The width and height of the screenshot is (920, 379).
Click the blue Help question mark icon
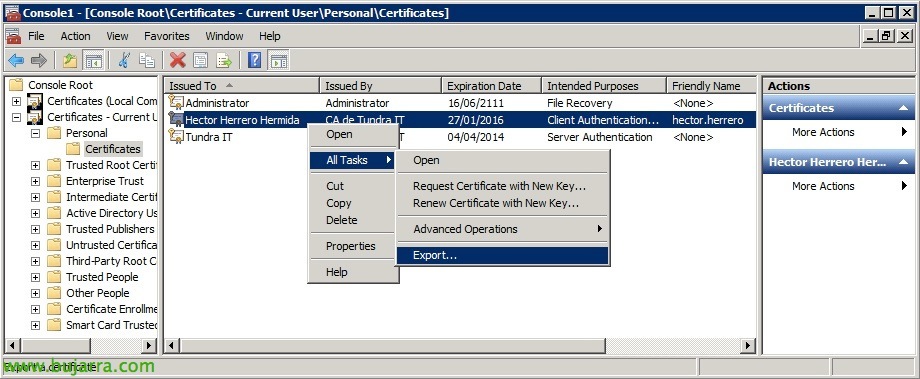[x=254, y=60]
